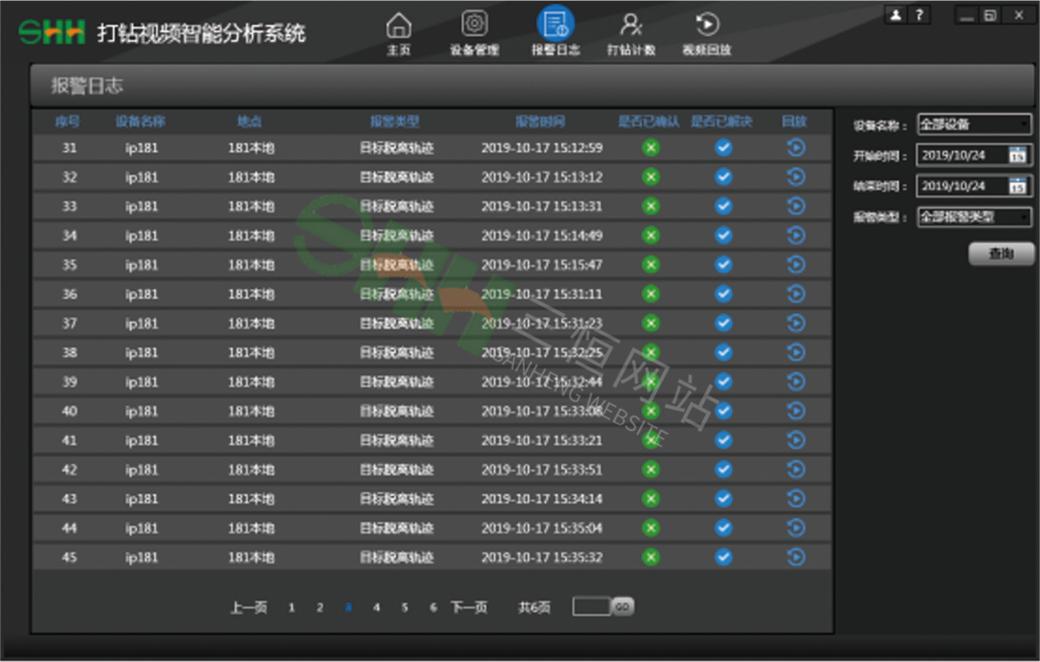Open help via the question mark icon

coord(917,15)
